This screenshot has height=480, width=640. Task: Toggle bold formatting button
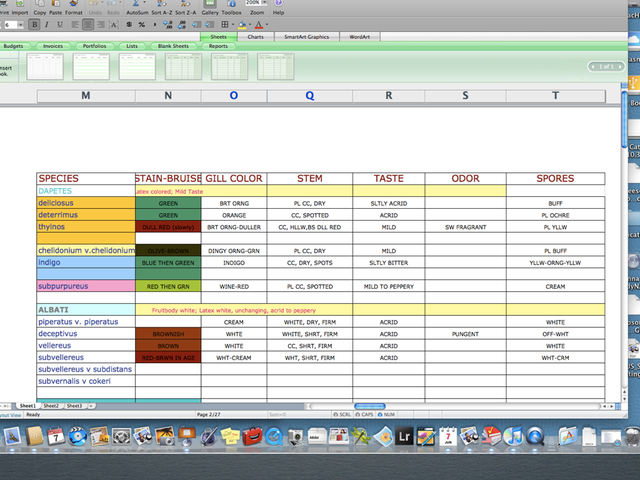coord(34,24)
